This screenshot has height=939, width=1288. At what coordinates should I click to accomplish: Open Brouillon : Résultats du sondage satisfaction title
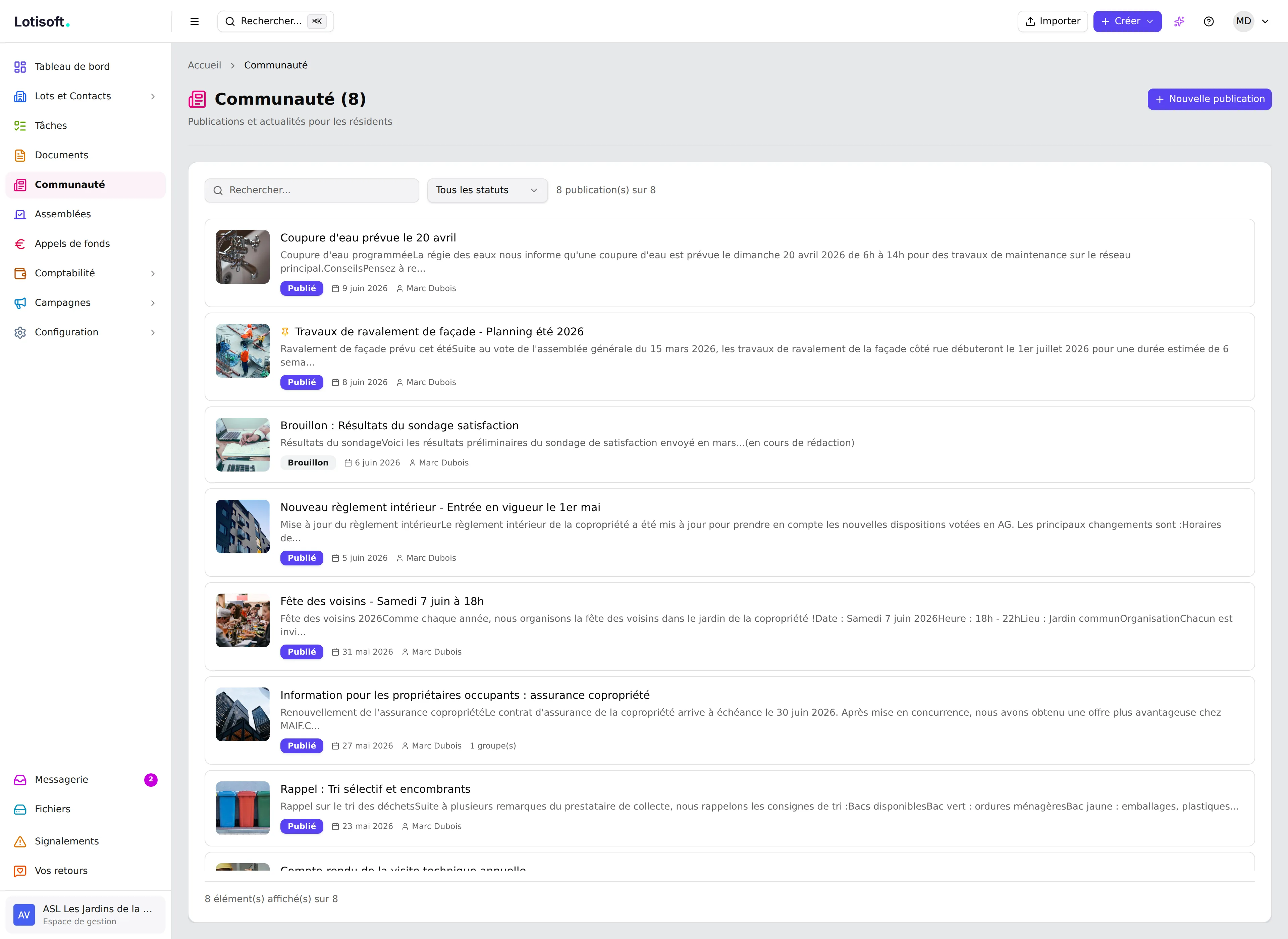[x=399, y=426]
